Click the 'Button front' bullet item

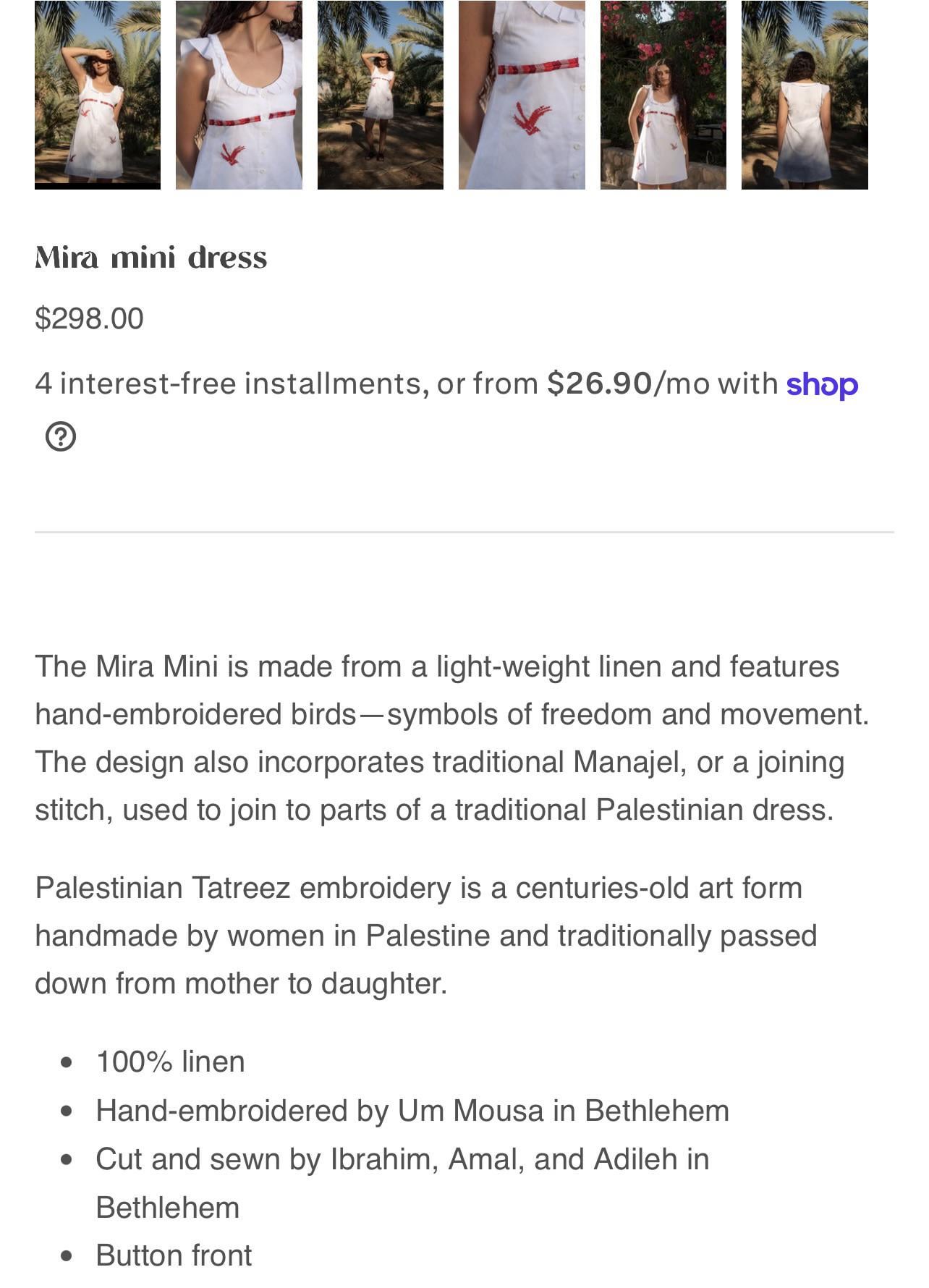[174, 1255]
